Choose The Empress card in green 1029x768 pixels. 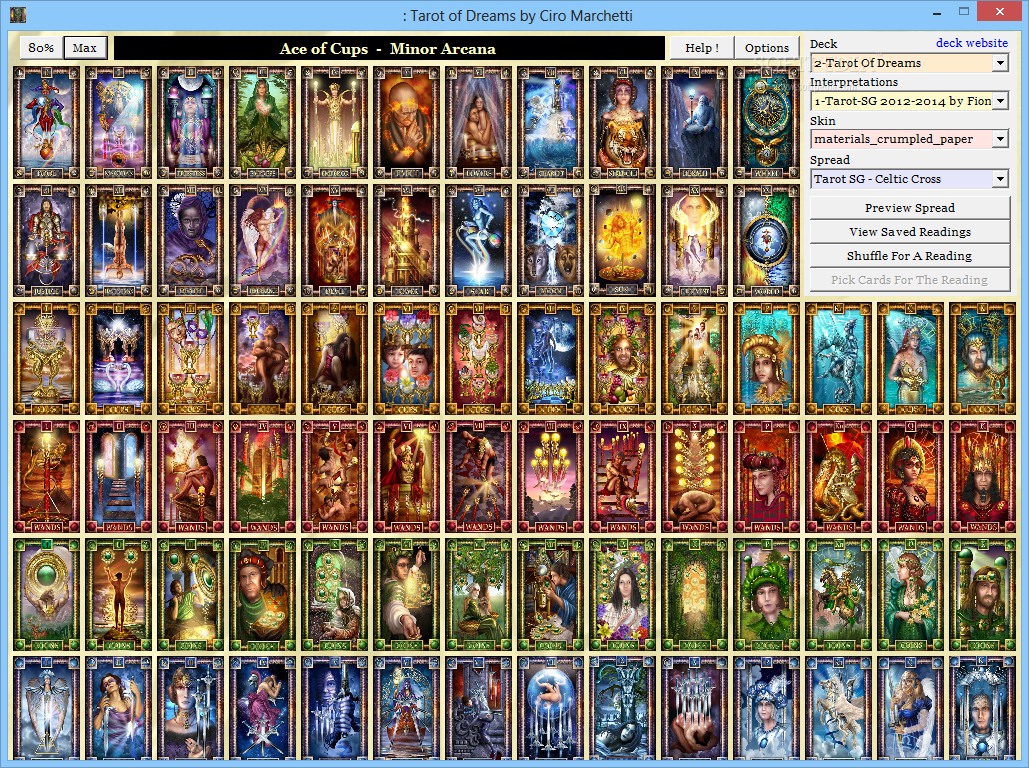coord(262,122)
